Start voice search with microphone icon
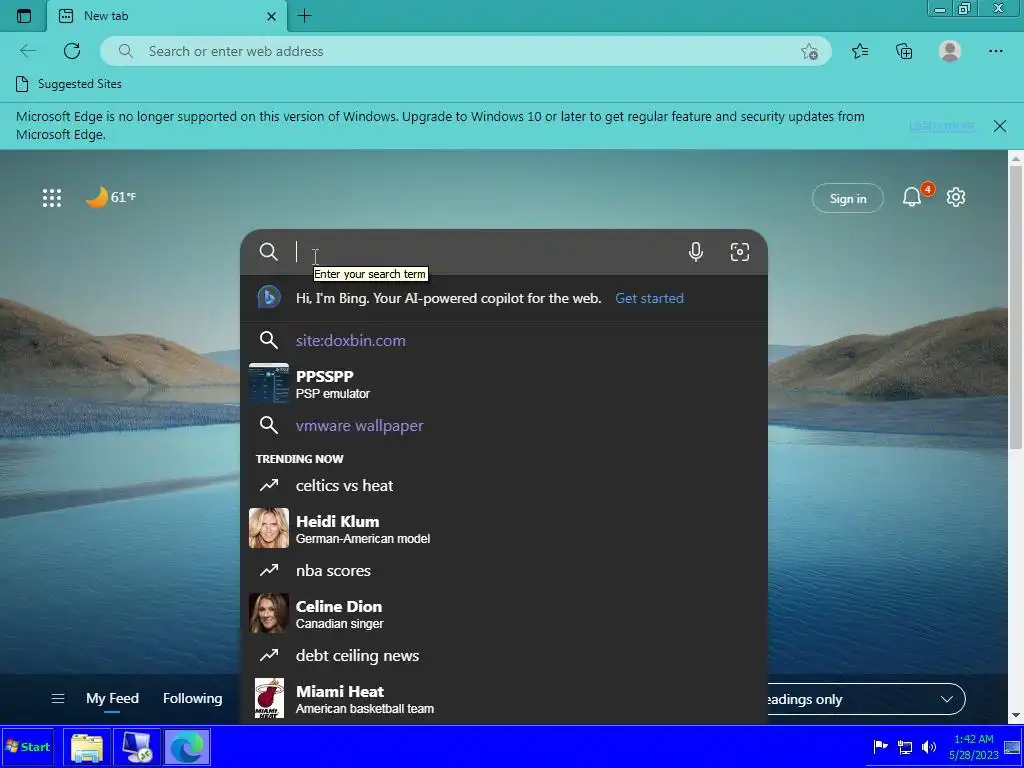 pos(696,251)
